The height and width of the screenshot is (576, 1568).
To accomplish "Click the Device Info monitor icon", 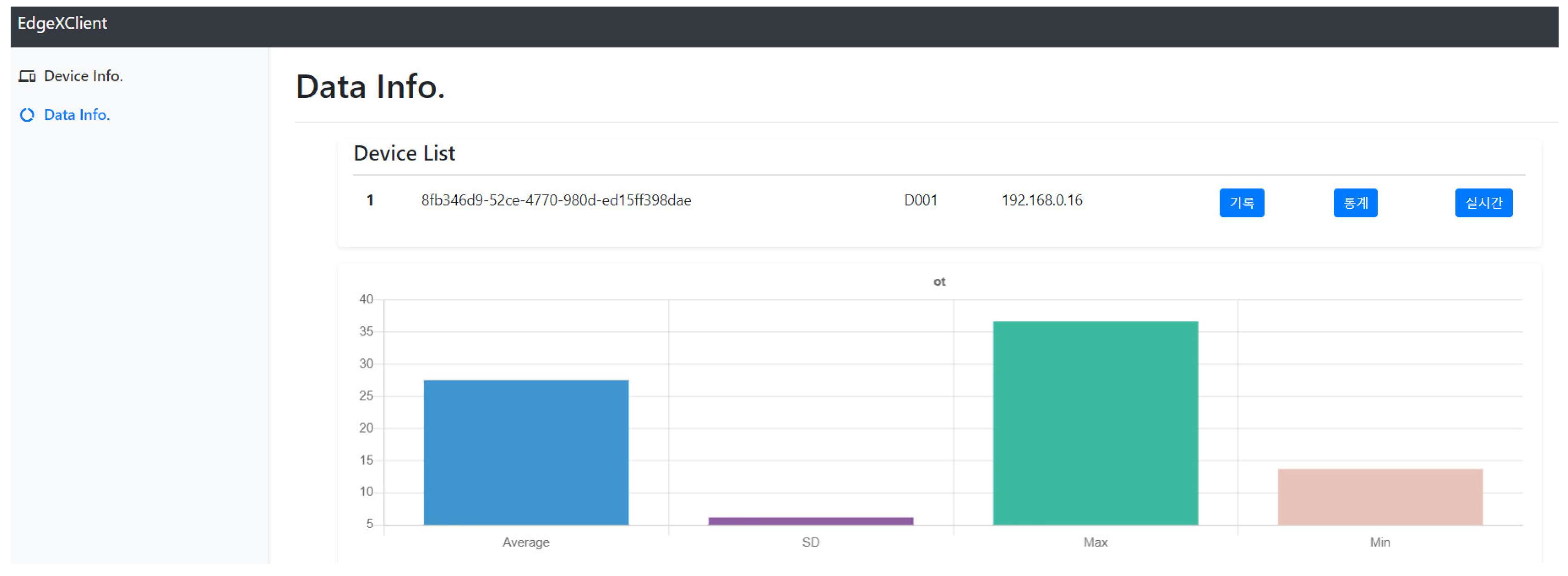I will point(27,76).
